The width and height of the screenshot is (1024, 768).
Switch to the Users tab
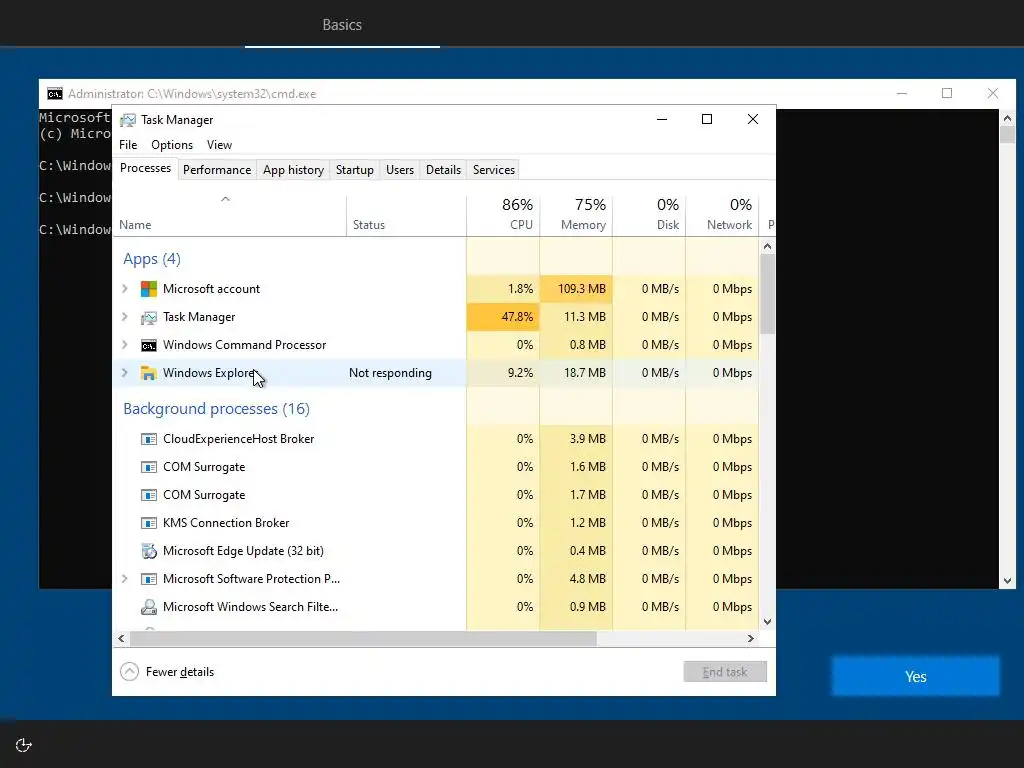pos(400,170)
